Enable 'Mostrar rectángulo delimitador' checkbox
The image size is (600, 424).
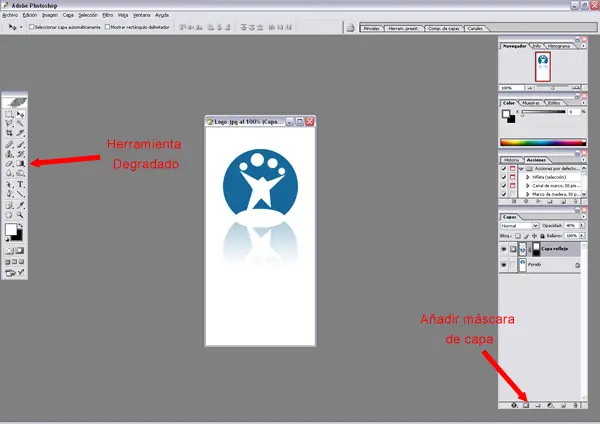pyautogui.click(x=108, y=27)
